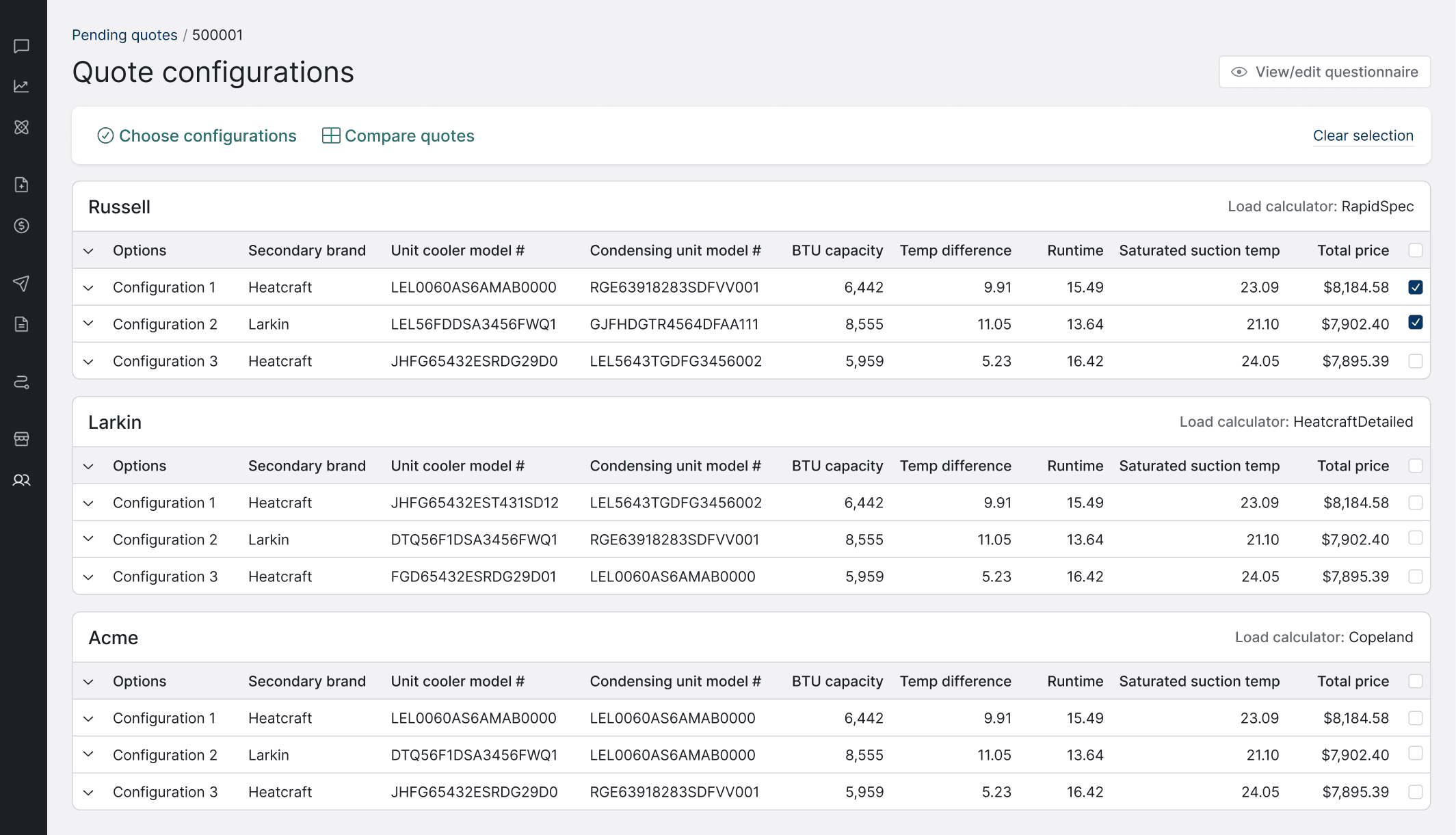Open the users group sidebar icon
The width and height of the screenshot is (1456, 835).
coord(21,480)
